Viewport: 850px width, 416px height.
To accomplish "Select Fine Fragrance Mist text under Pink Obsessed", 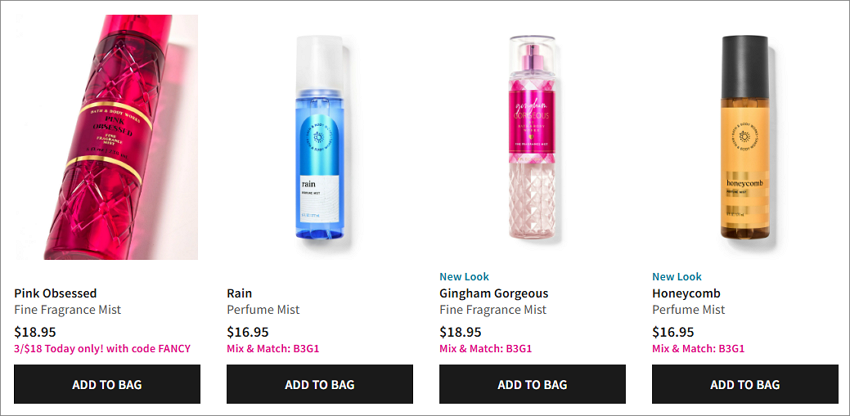I will [68, 310].
